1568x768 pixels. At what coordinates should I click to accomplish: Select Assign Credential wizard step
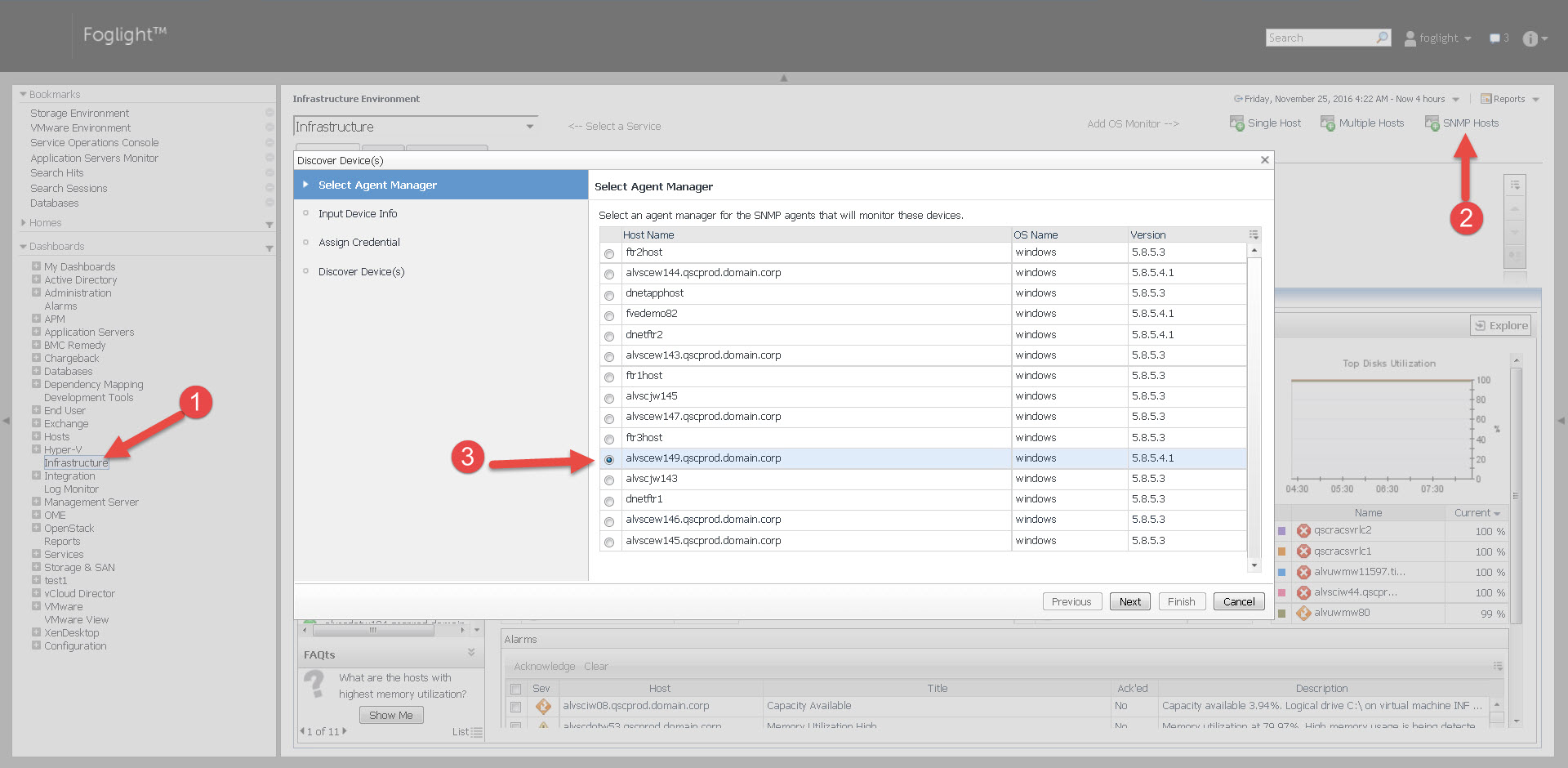click(359, 242)
